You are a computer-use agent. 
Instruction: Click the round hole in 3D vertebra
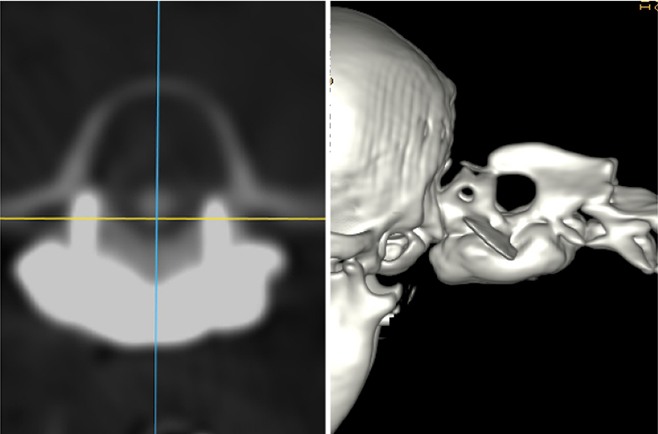point(516,192)
